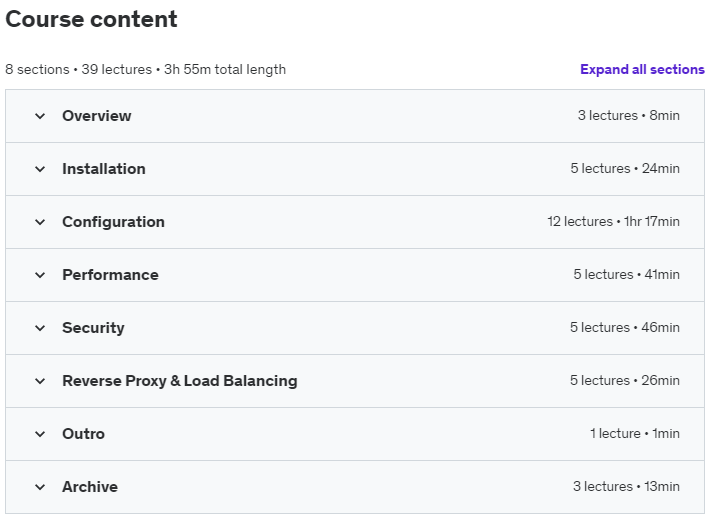Select the Outro section heading

point(83,434)
